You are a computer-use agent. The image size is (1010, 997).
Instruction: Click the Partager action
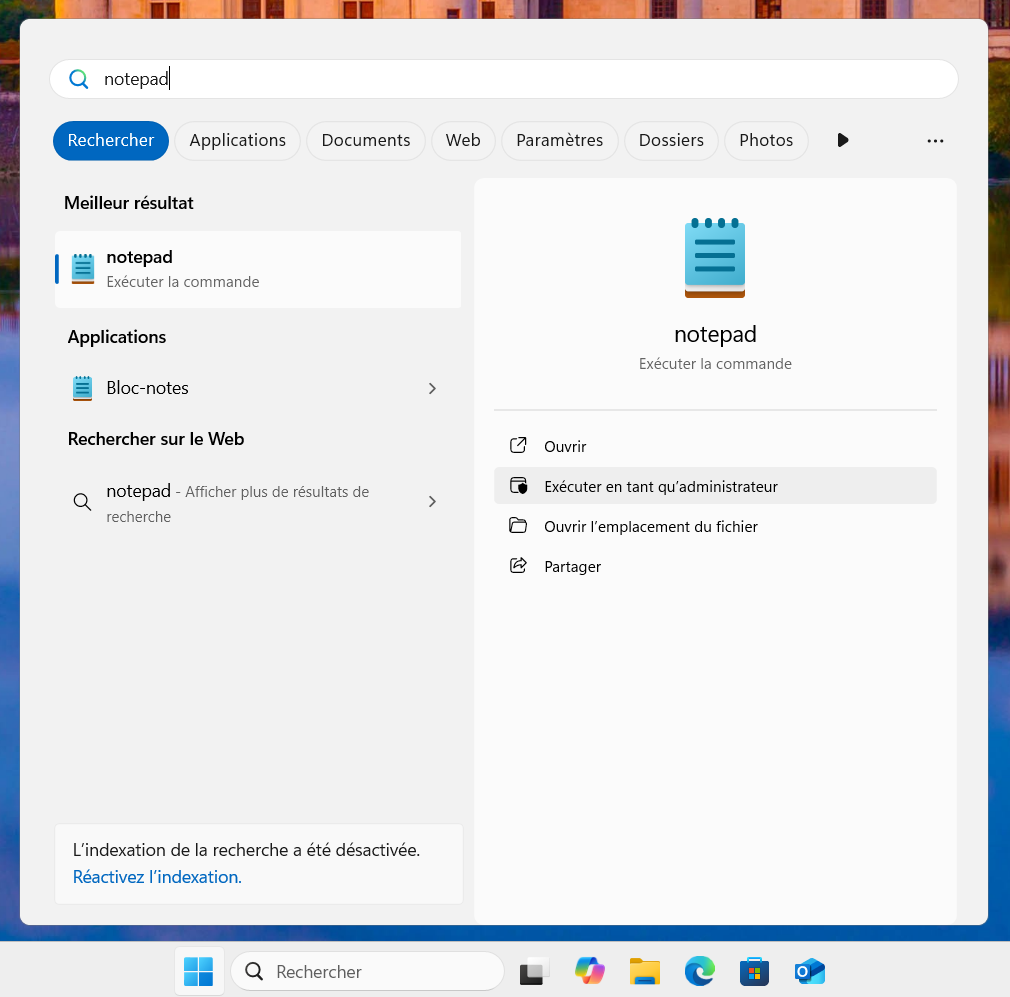pyautogui.click(x=572, y=566)
